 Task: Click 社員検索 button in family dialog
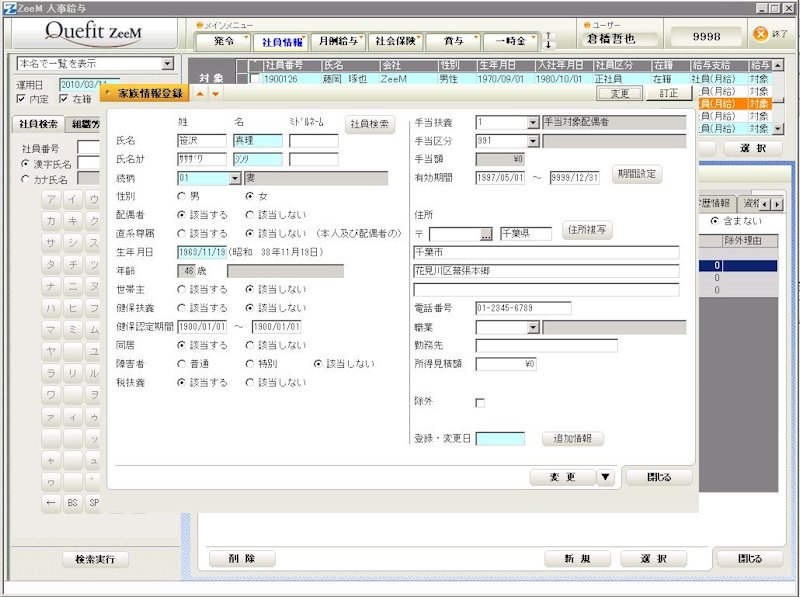point(370,124)
